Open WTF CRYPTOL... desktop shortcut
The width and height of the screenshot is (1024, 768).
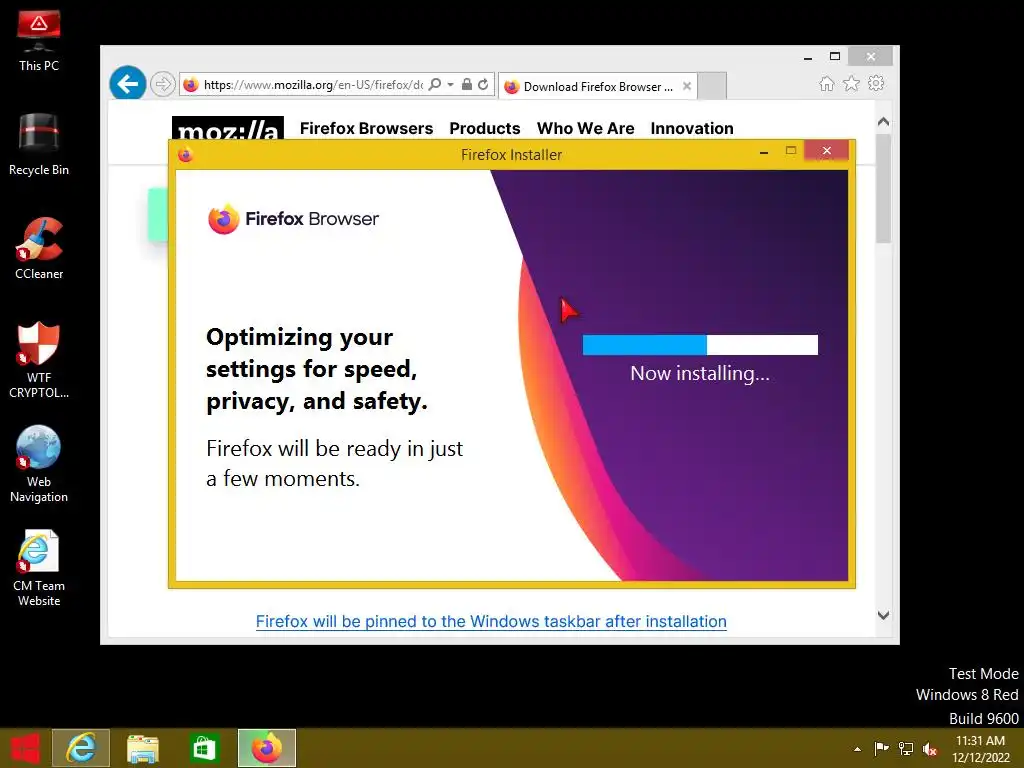coord(39,360)
